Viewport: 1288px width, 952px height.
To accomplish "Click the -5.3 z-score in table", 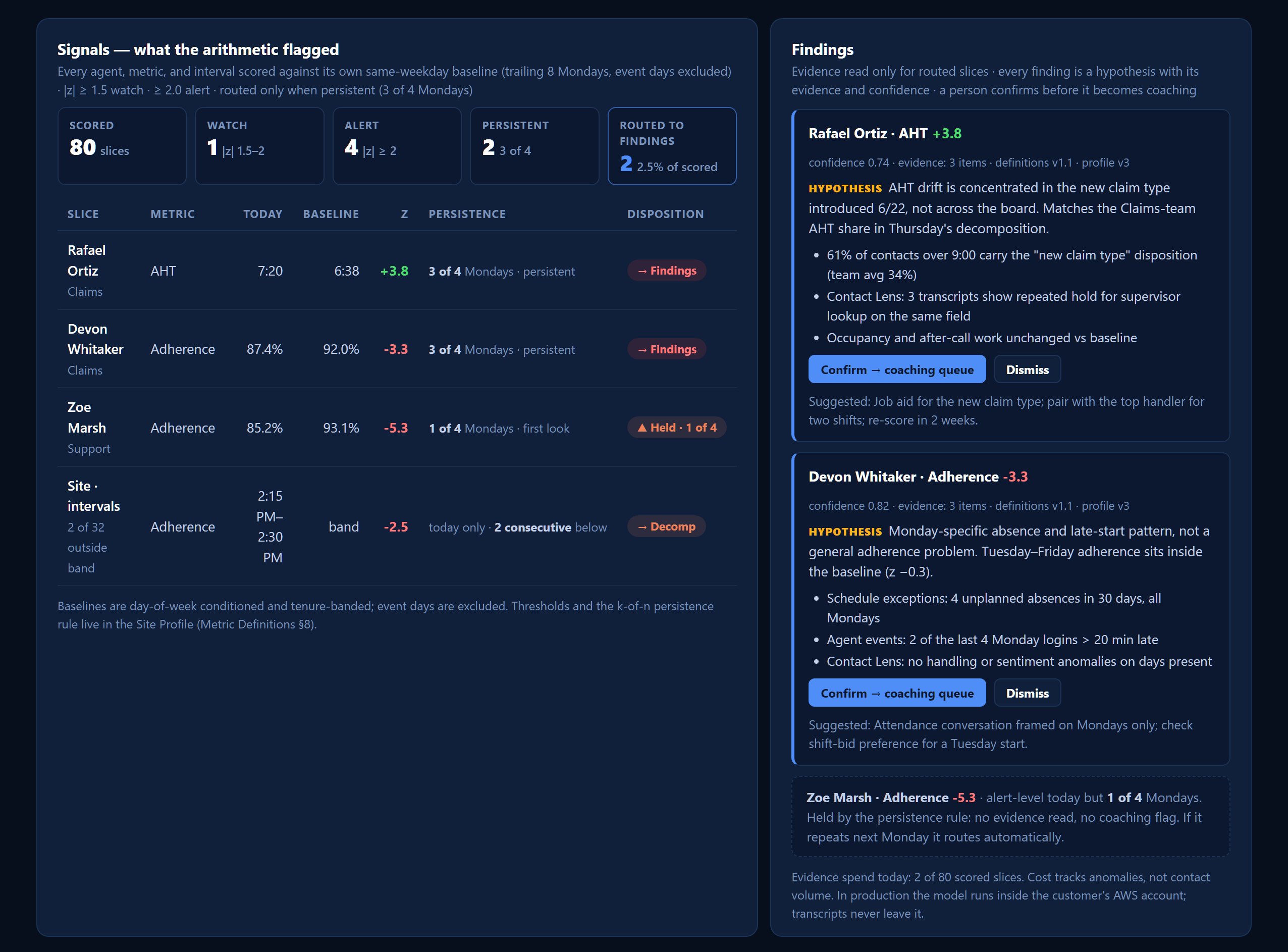I will pyautogui.click(x=396, y=428).
